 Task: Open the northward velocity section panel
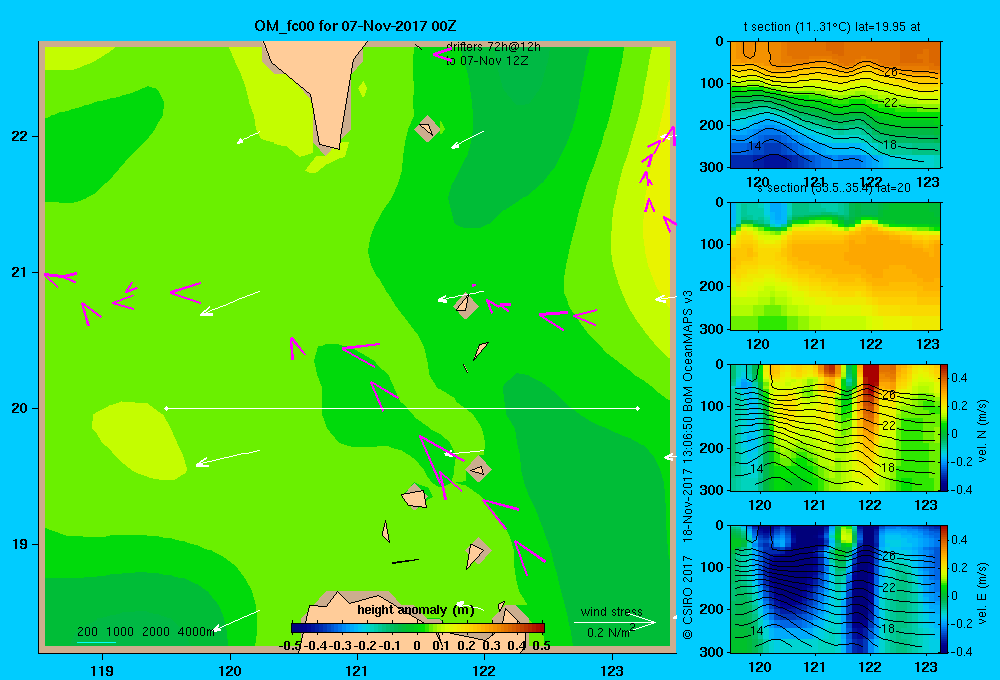tap(835, 427)
